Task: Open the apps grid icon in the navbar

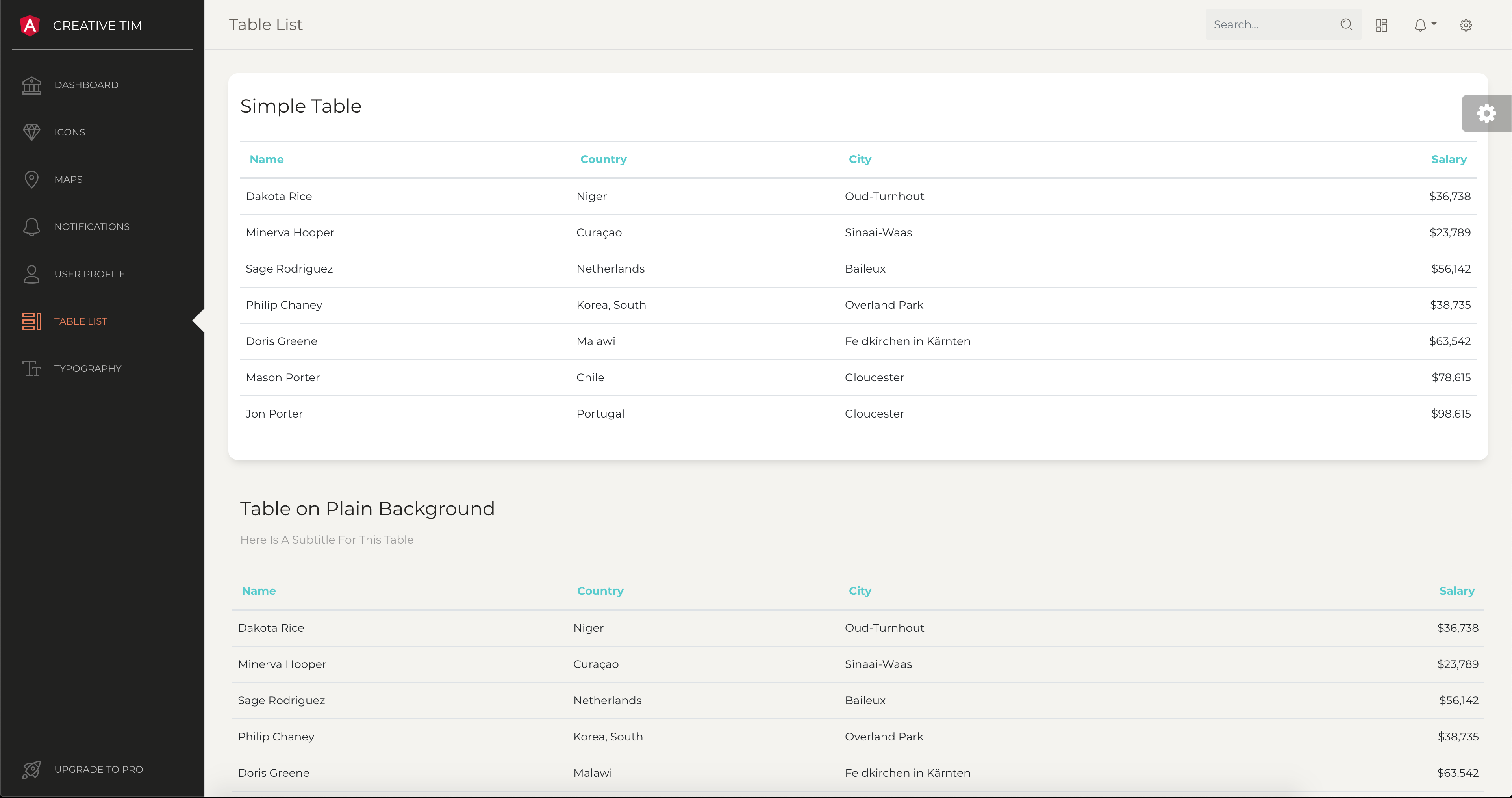Action: click(1381, 25)
